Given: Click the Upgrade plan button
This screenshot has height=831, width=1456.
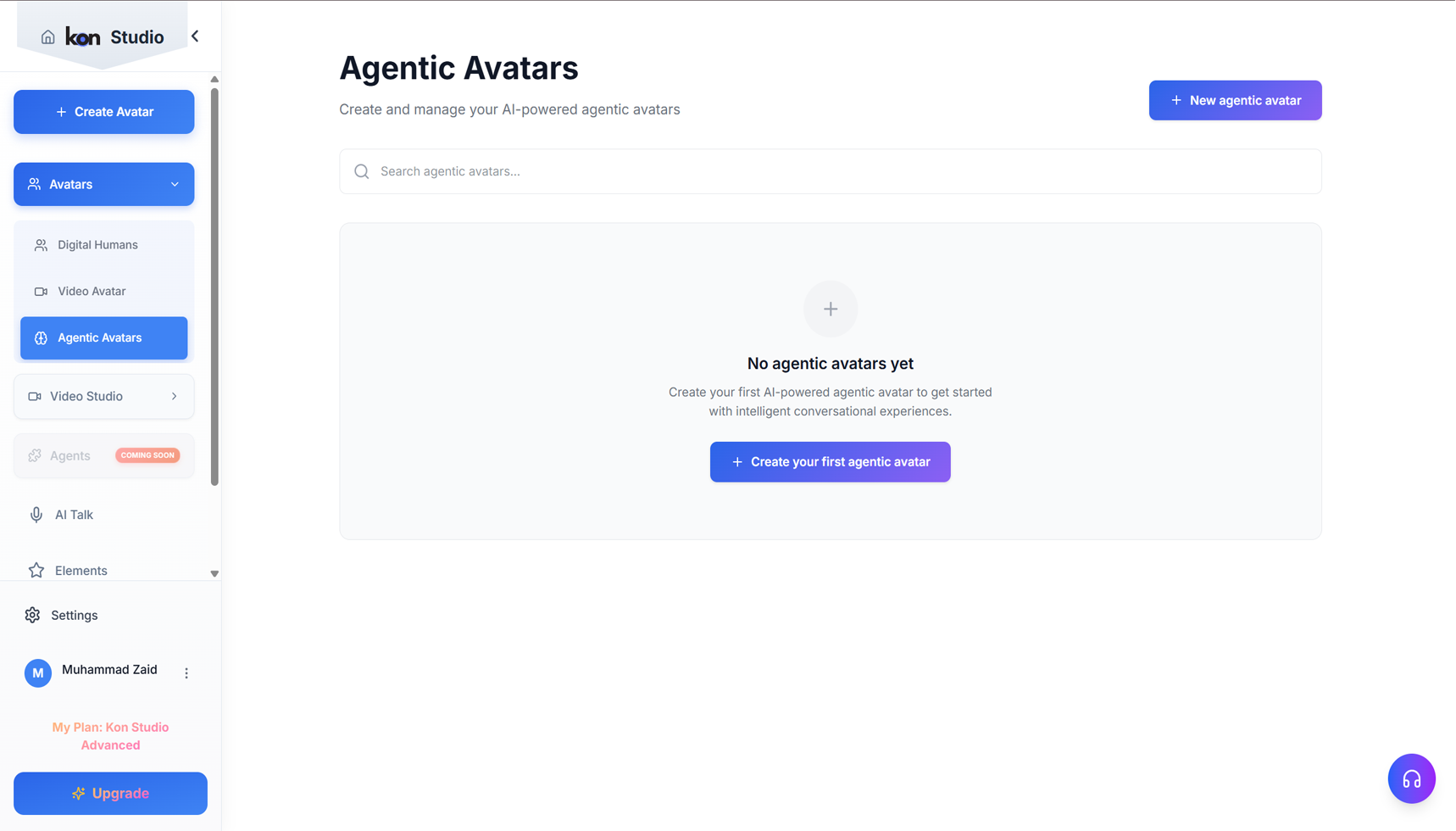Looking at the screenshot, I should tap(110, 794).
